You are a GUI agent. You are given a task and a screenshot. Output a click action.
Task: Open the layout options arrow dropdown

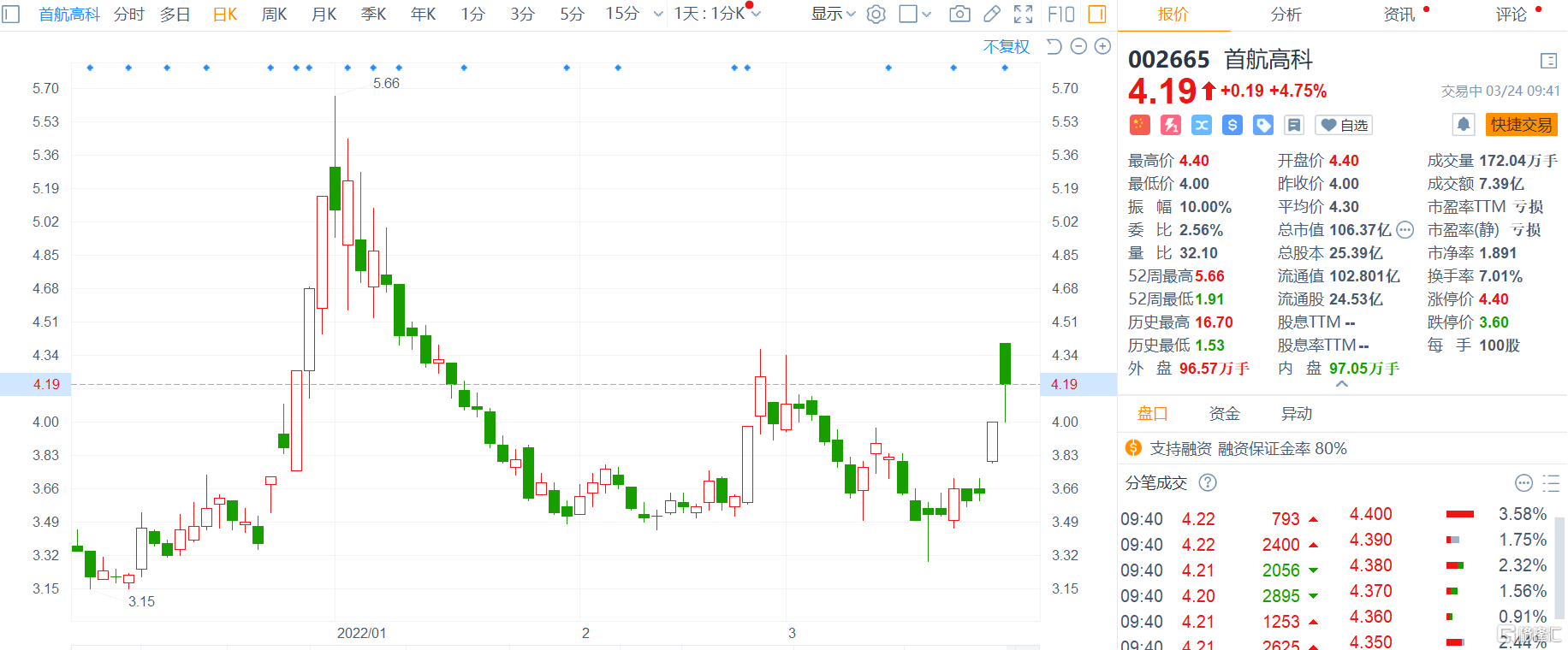pyautogui.click(x=927, y=14)
